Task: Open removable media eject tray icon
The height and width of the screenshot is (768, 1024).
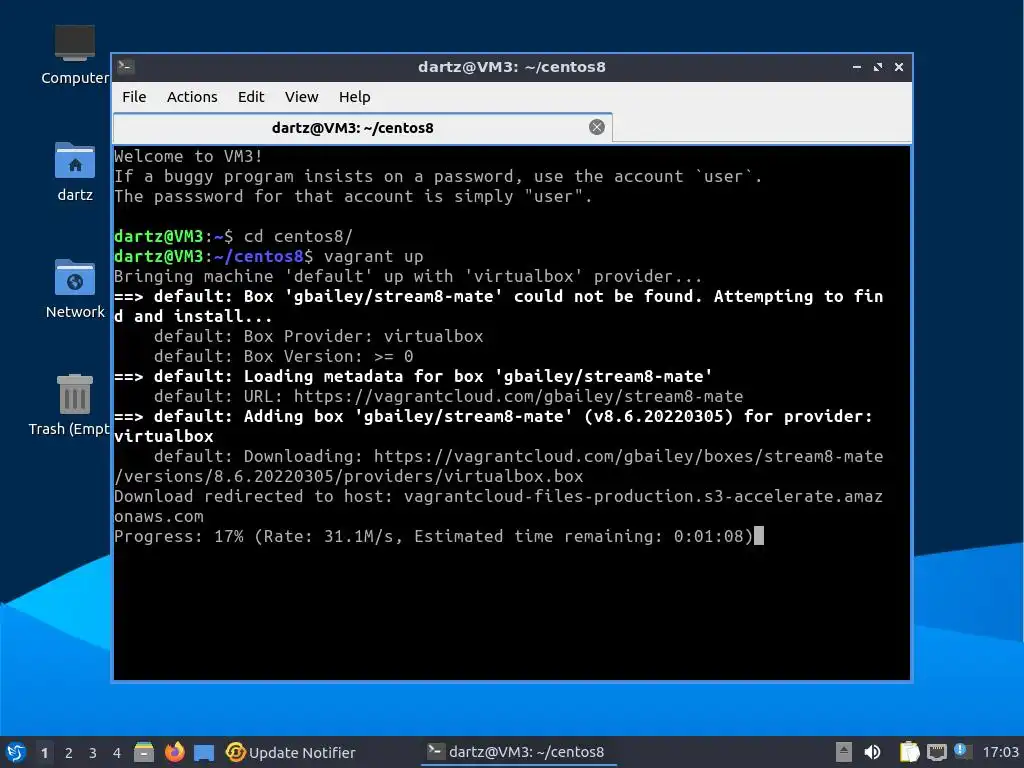Action: [x=844, y=752]
